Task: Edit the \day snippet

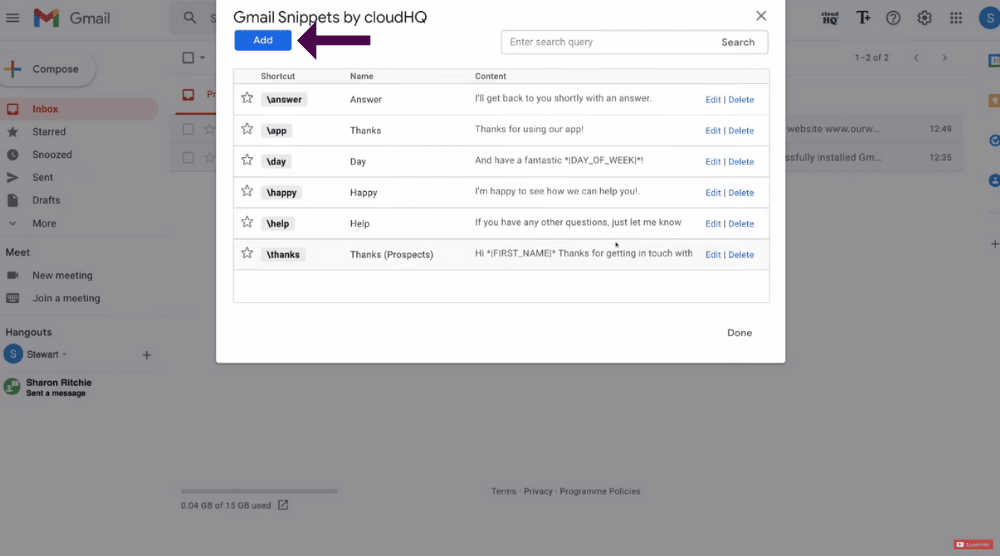Action: (712, 162)
